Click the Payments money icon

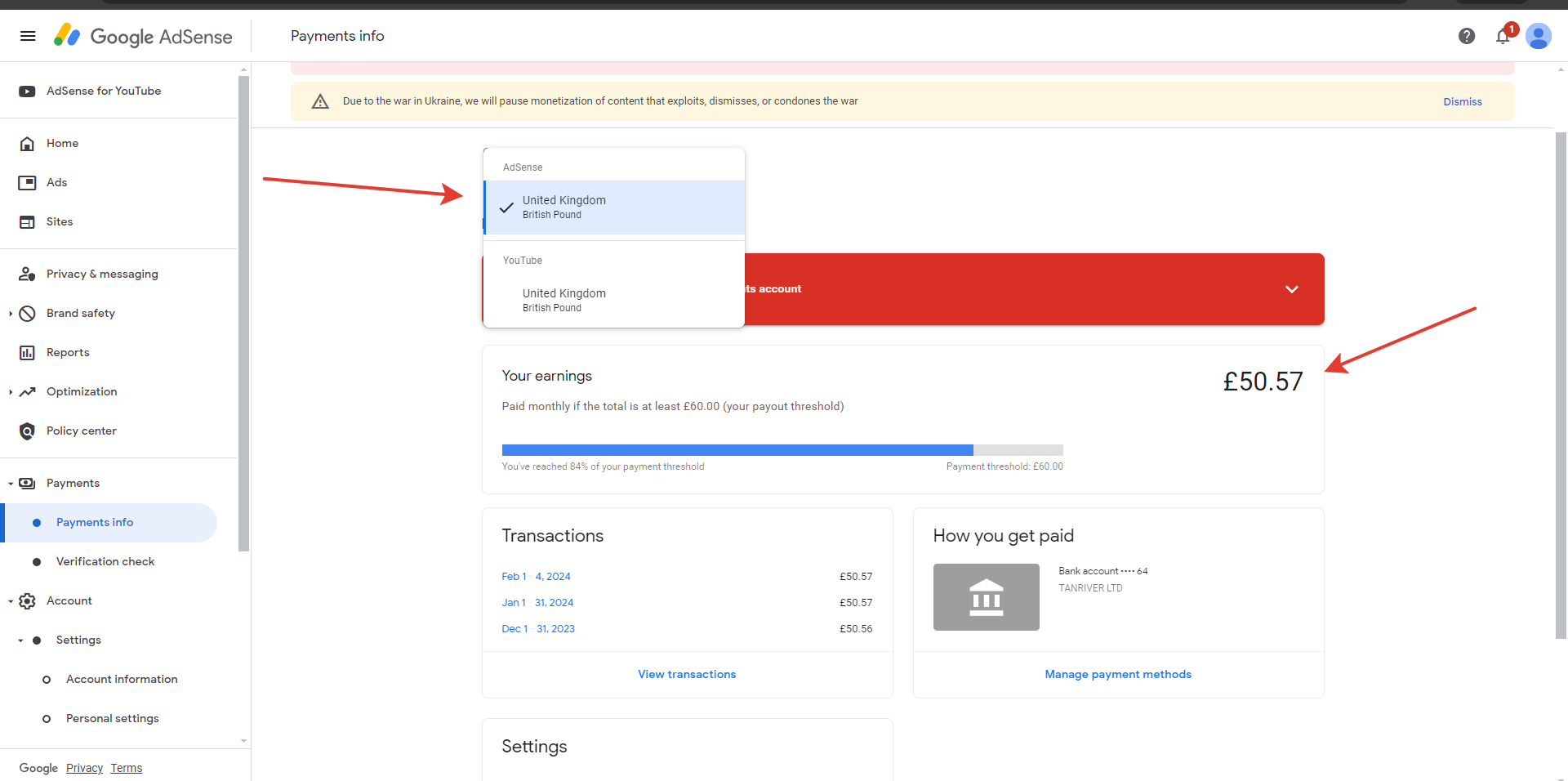click(27, 484)
